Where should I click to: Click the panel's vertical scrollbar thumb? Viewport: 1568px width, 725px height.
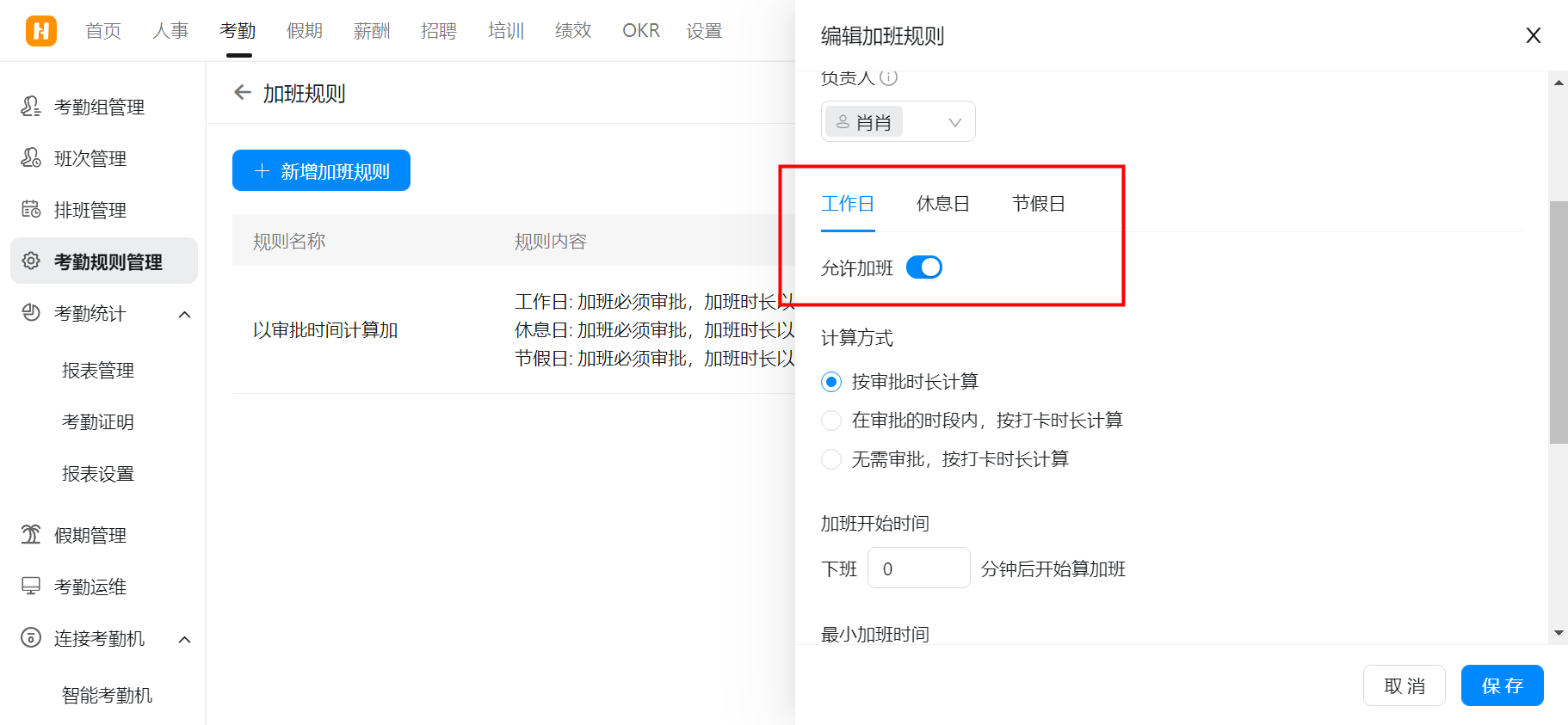1559,322
